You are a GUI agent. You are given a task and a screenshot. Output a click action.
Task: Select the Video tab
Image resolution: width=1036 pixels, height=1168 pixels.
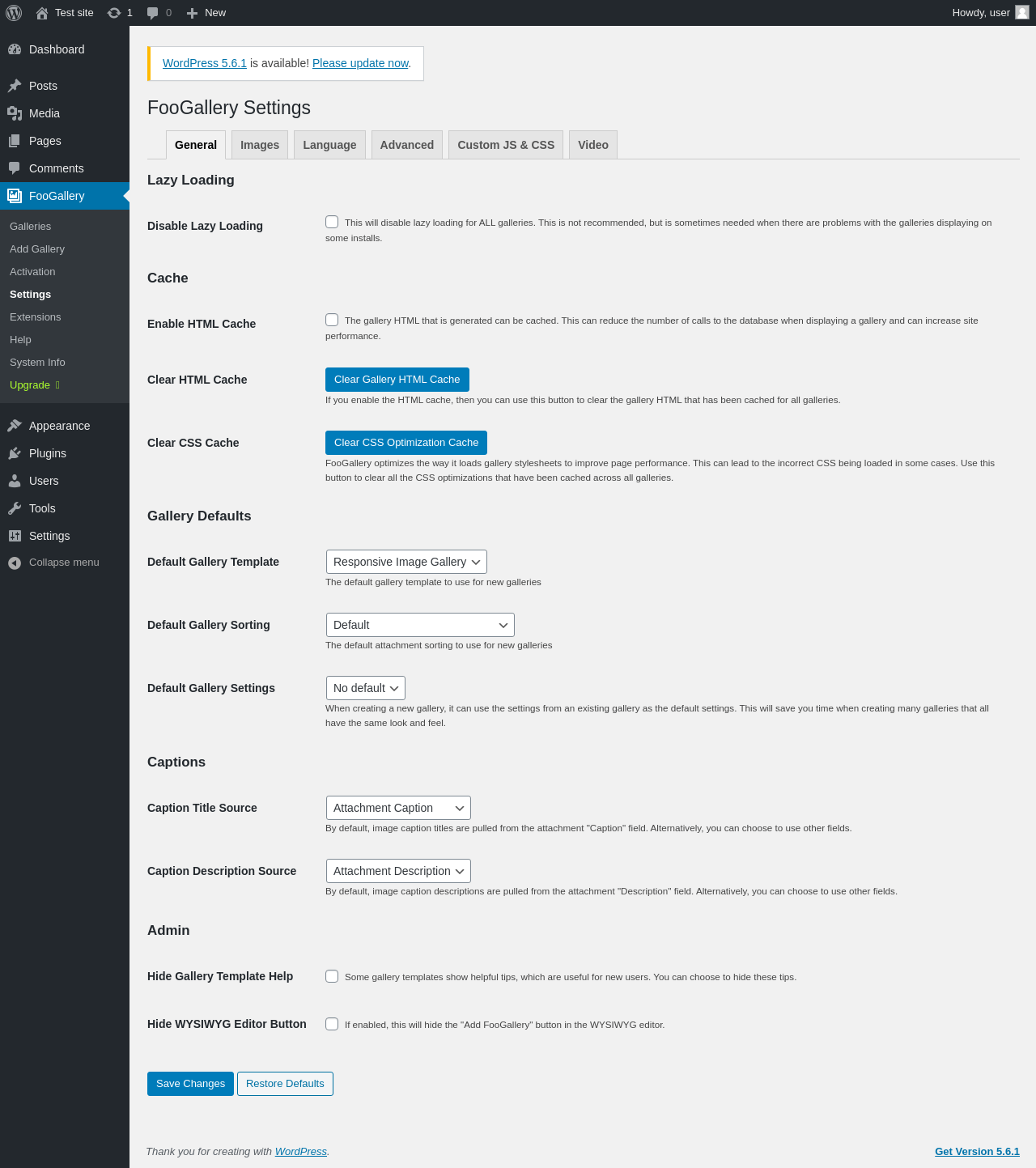[593, 145]
